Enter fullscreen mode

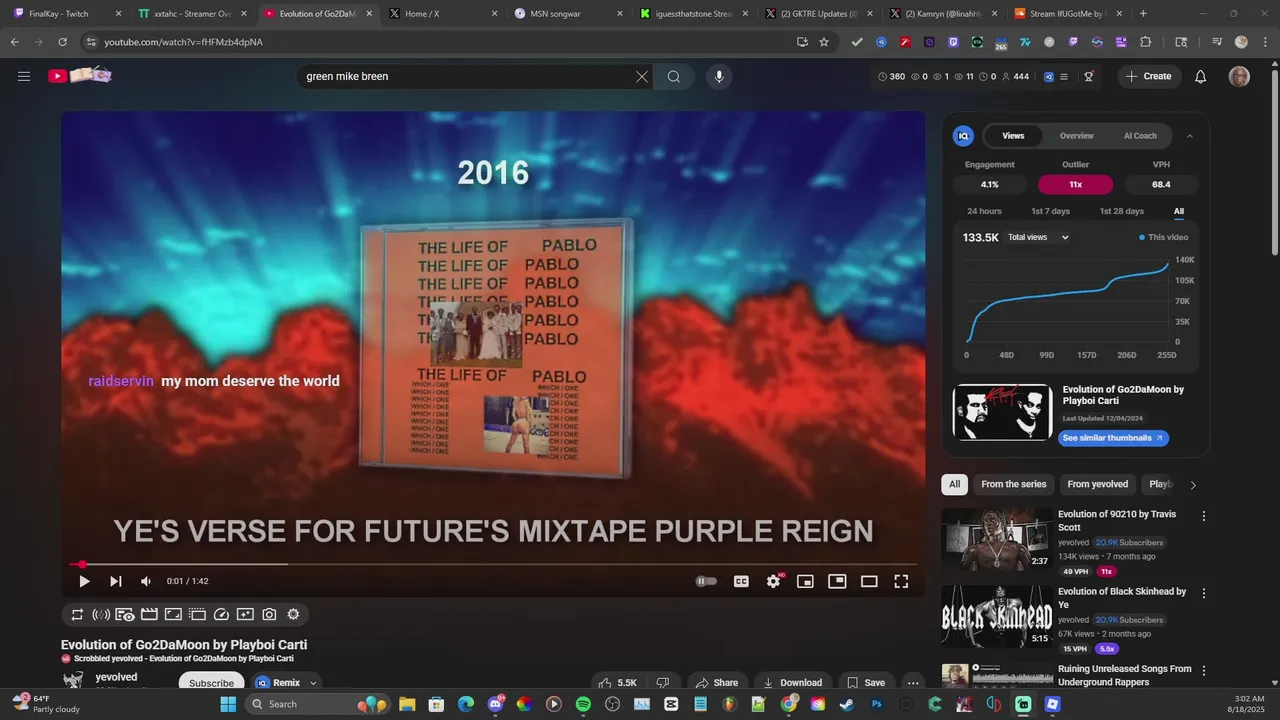(x=901, y=581)
